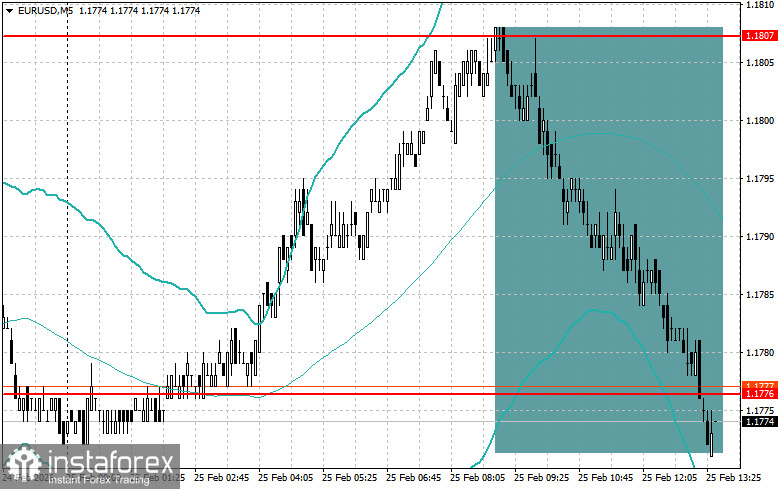Click the "25 Feb 06:45" time label

[413, 478]
